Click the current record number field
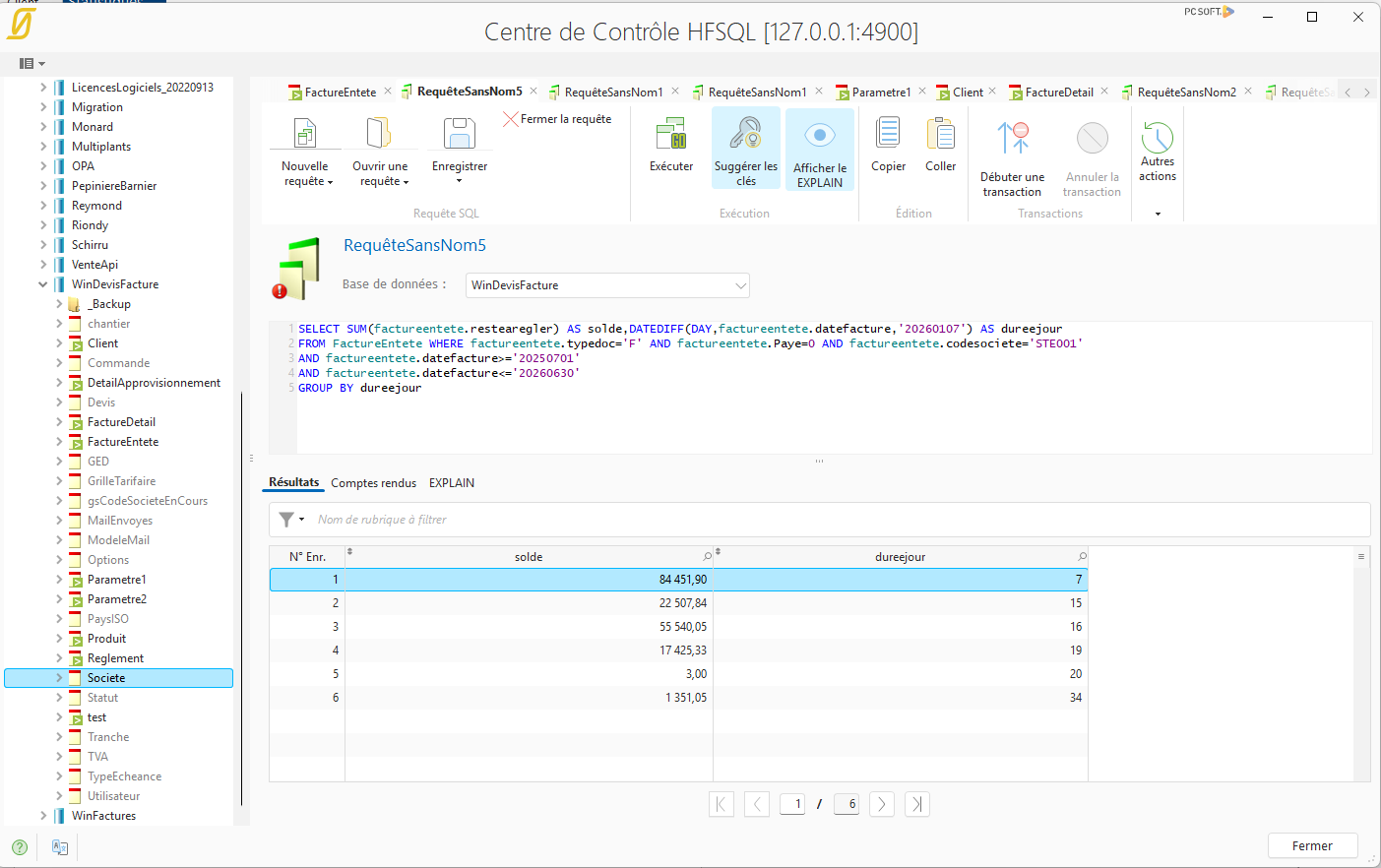 click(x=793, y=804)
